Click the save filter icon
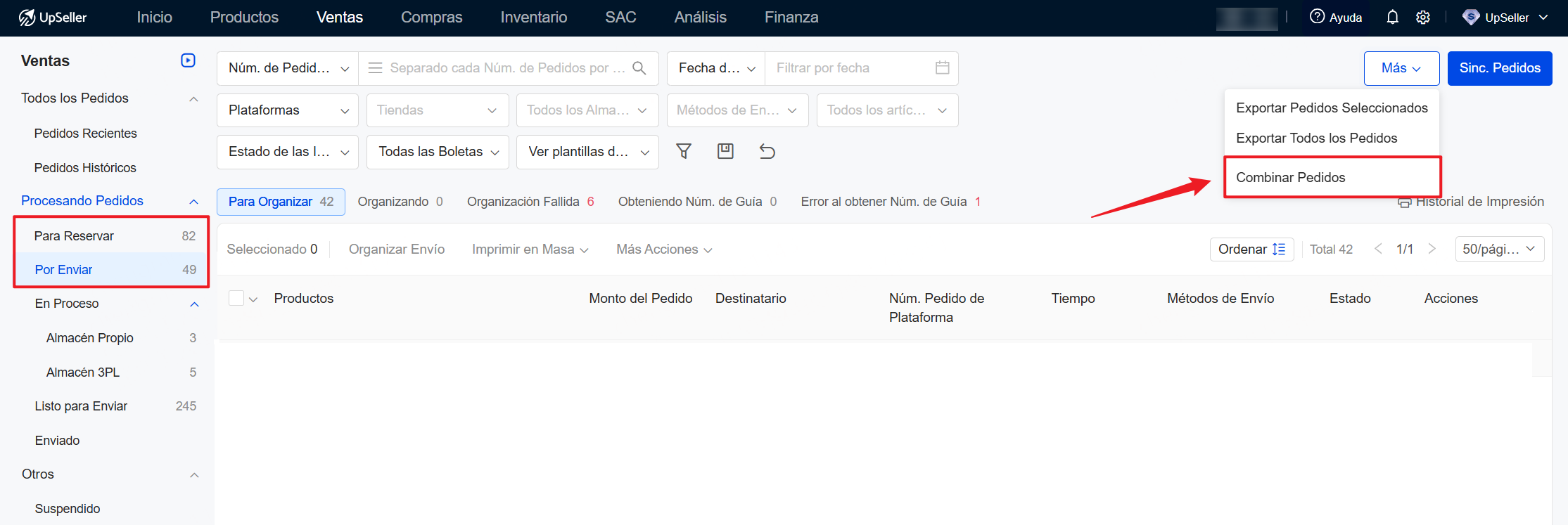This screenshot has height=525, width=1568. (x=725, y=151)
